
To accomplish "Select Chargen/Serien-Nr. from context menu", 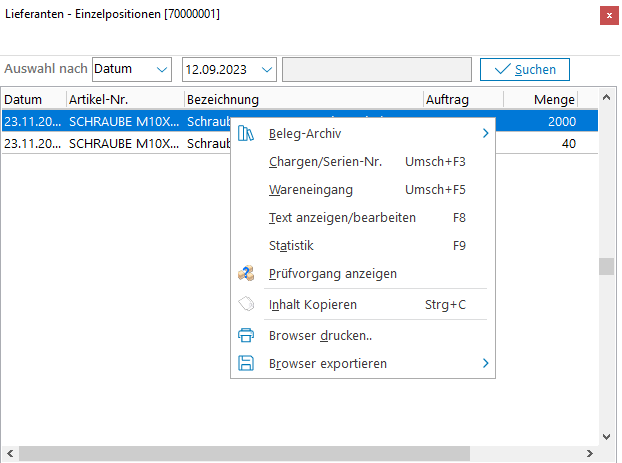I will tap(325, 161).
